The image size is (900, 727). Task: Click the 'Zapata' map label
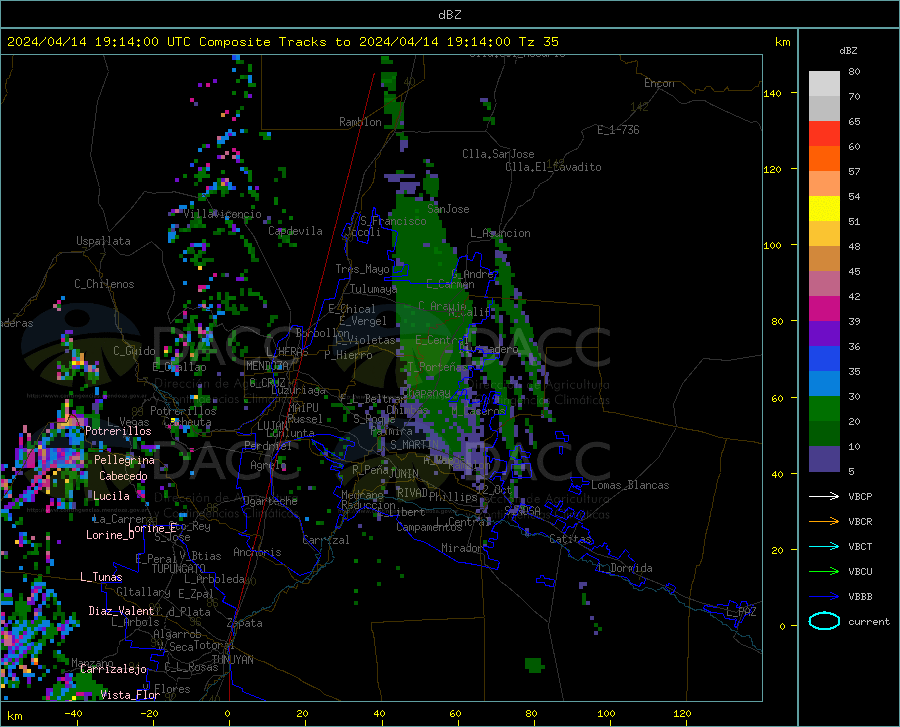point(245,623)
